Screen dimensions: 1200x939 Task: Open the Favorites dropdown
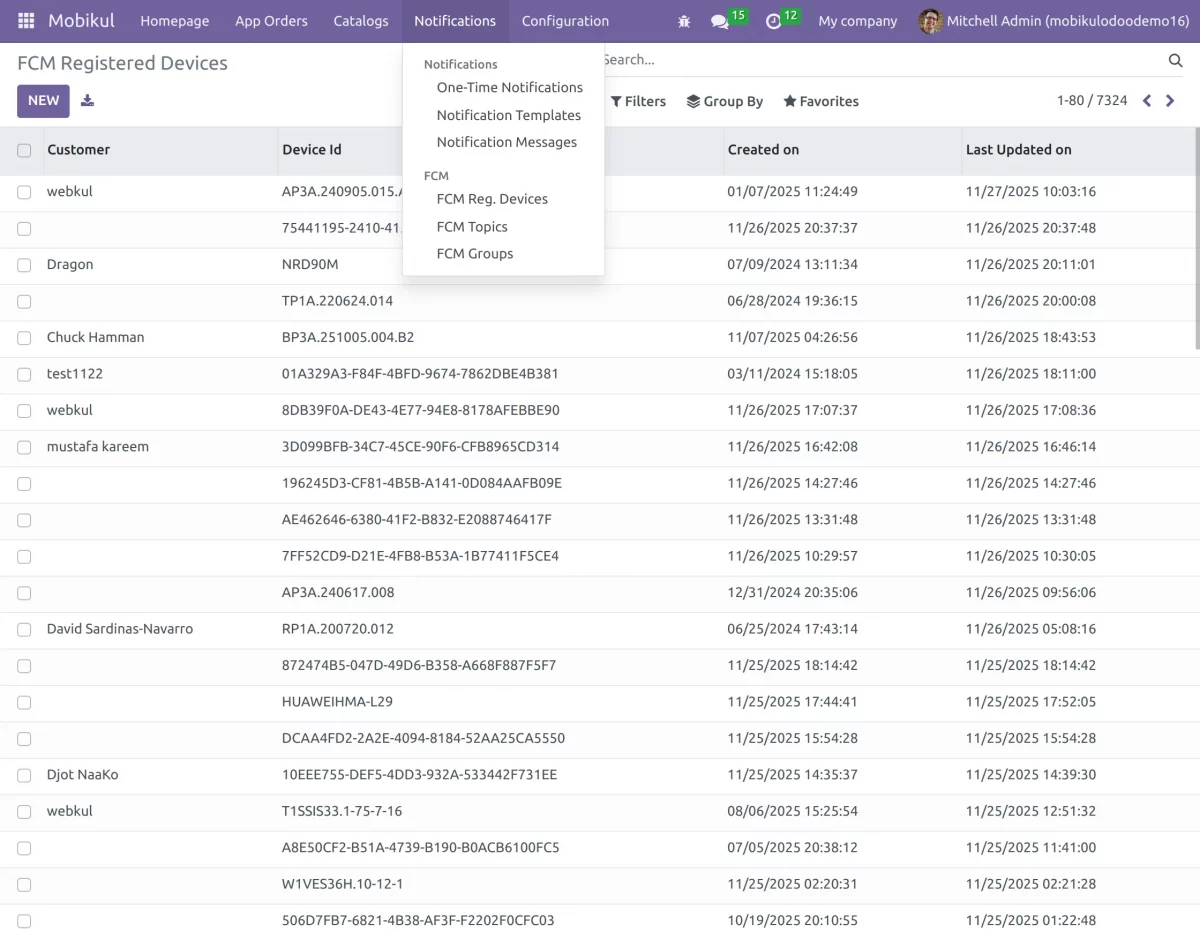pyautogui.click(x=821, y=101)
